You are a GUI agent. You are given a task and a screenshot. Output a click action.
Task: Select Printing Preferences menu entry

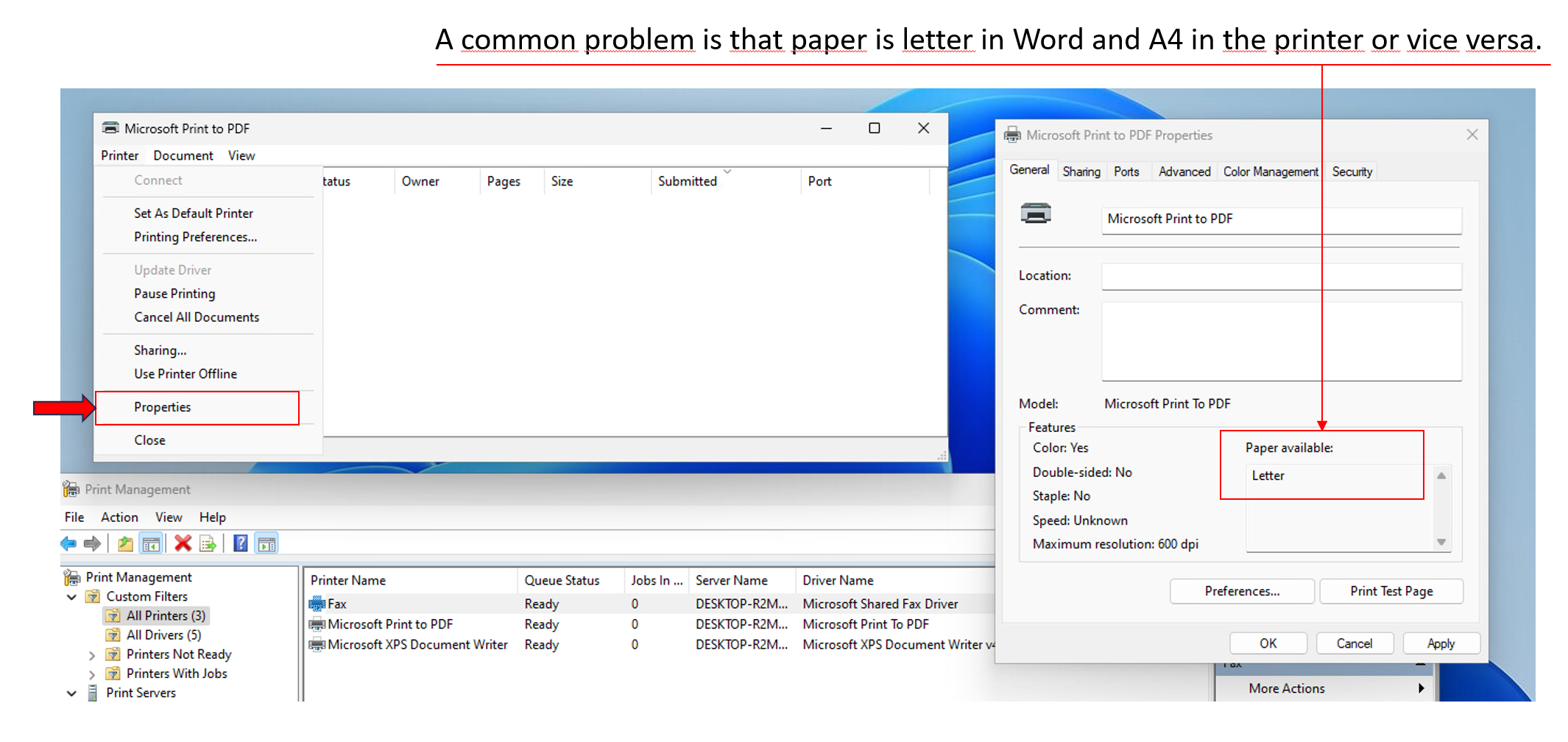[195, 237]
